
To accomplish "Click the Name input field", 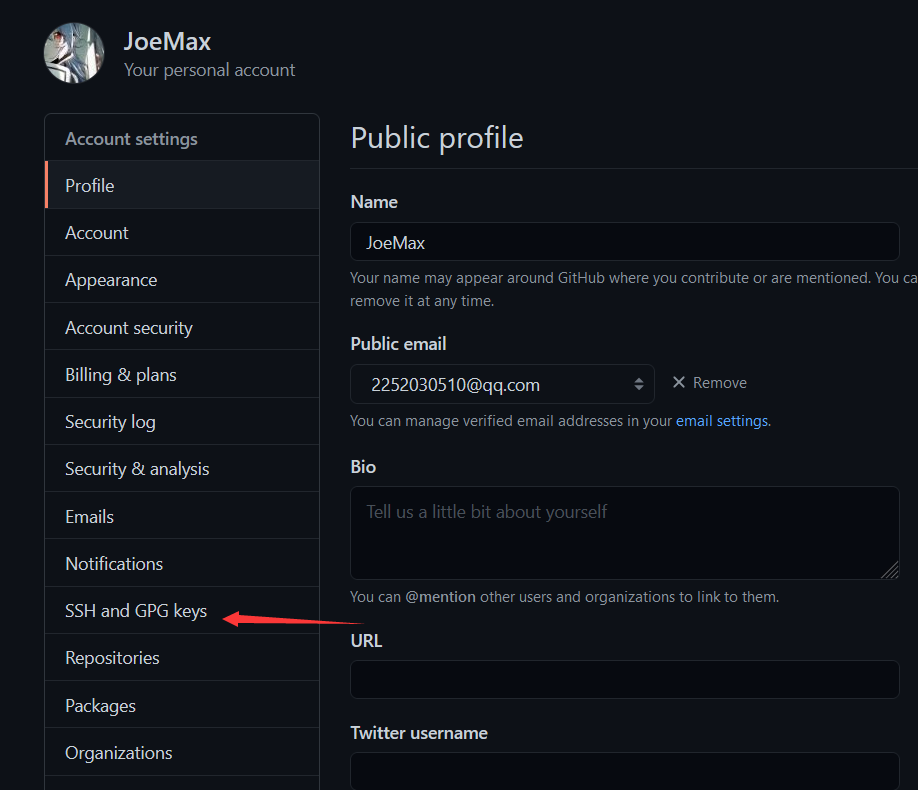I will 625,242.
